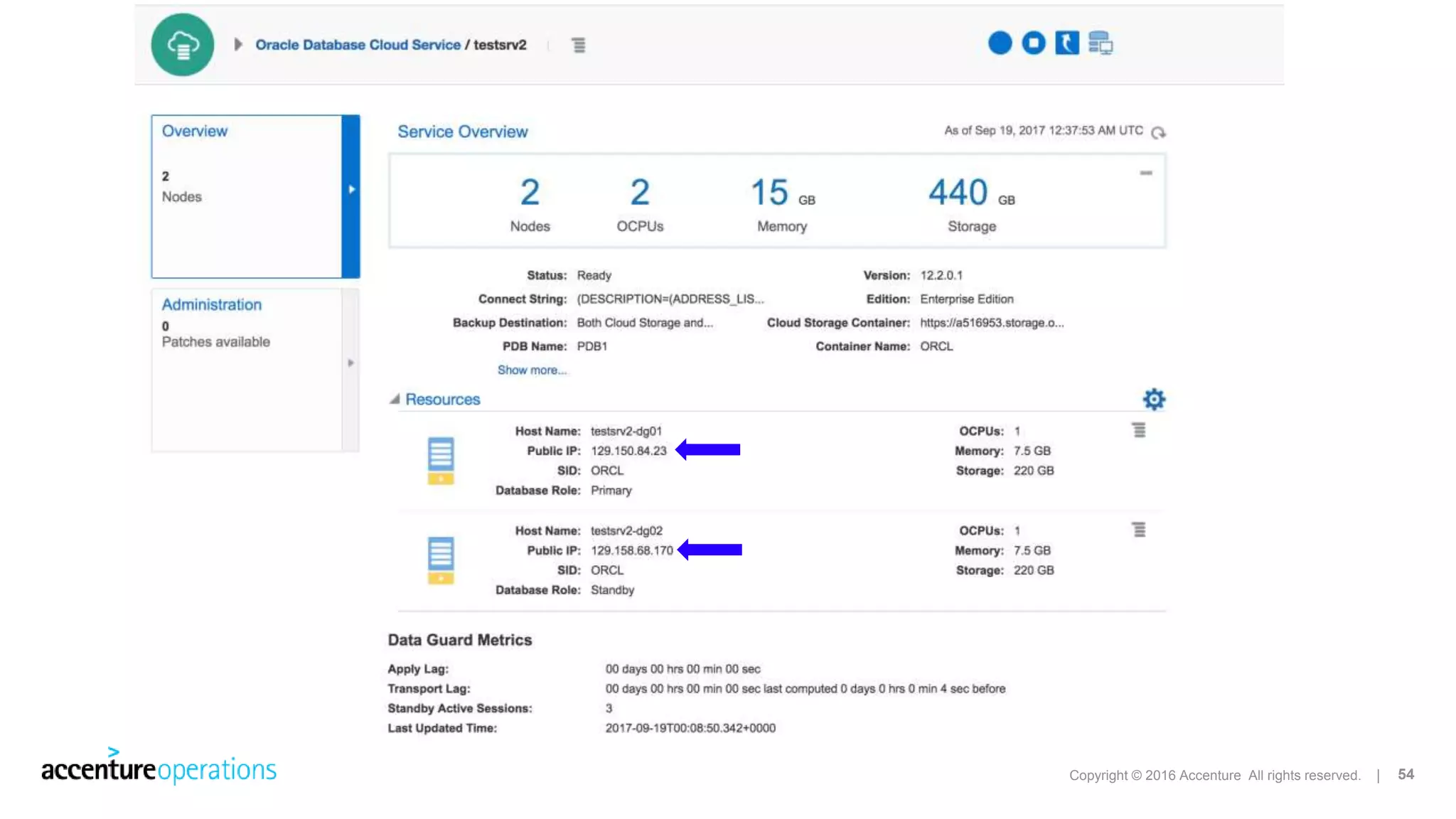
Task: Expand the breadcrumb arrow before Oracle Database
Action: pyautogui.click(x=238, y=45)
